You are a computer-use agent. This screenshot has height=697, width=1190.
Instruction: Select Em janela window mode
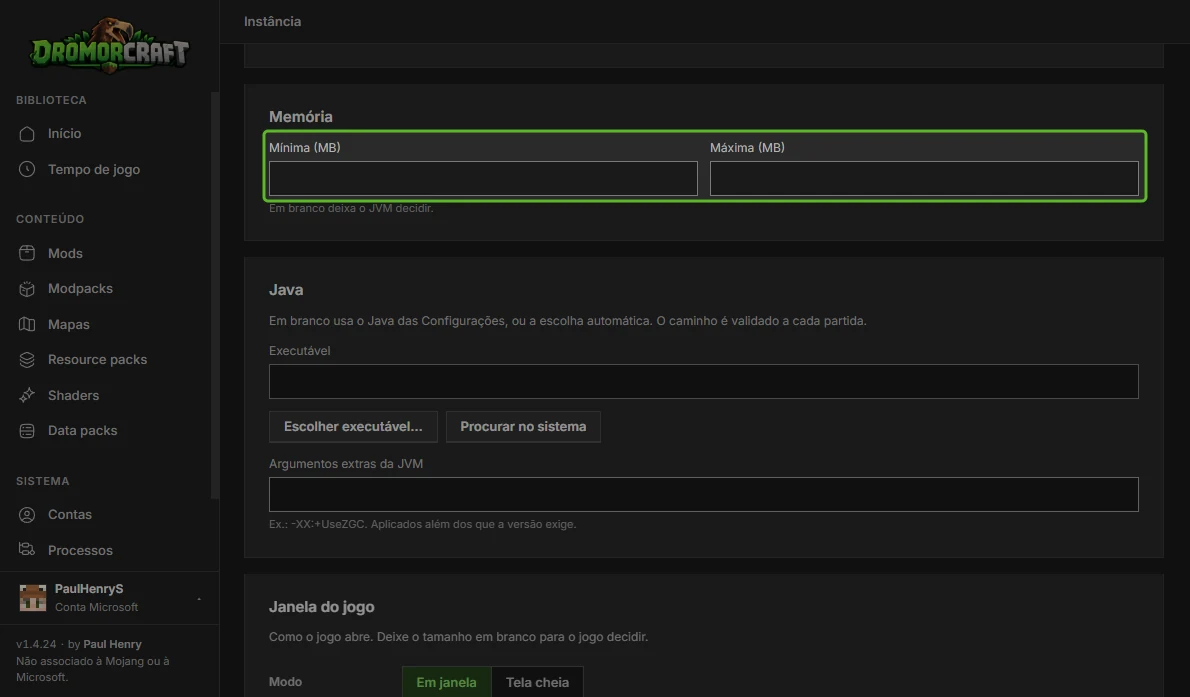point(446,682)
